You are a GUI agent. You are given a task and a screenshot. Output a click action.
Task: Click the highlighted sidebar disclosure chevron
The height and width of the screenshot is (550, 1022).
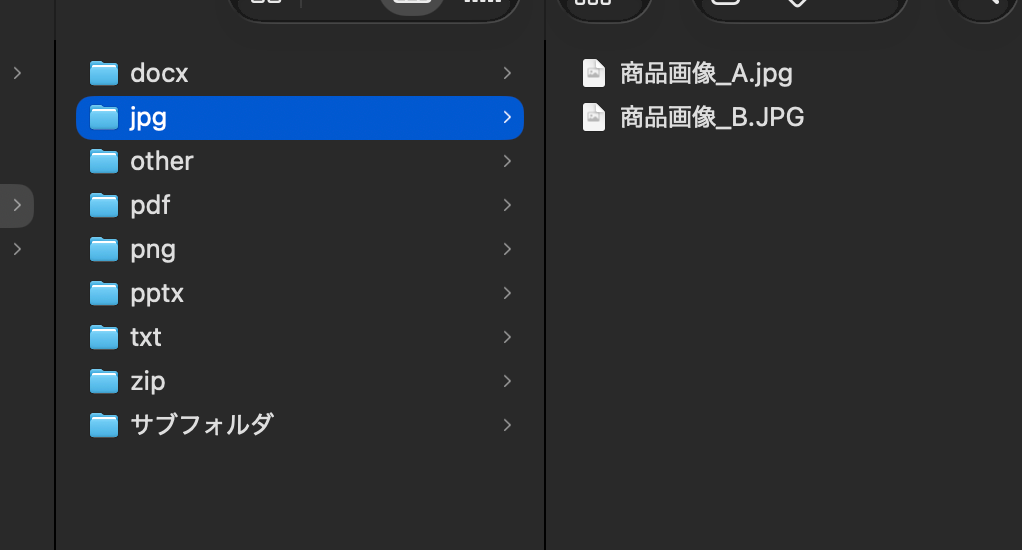(x=17, y=205)
